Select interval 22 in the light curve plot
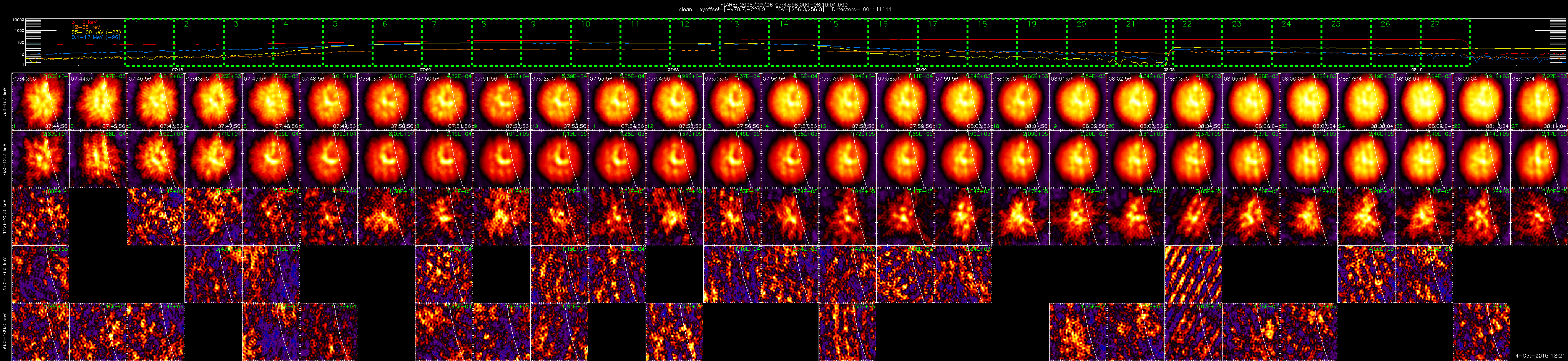The image size is (1568, 361). coord(1197,43)
